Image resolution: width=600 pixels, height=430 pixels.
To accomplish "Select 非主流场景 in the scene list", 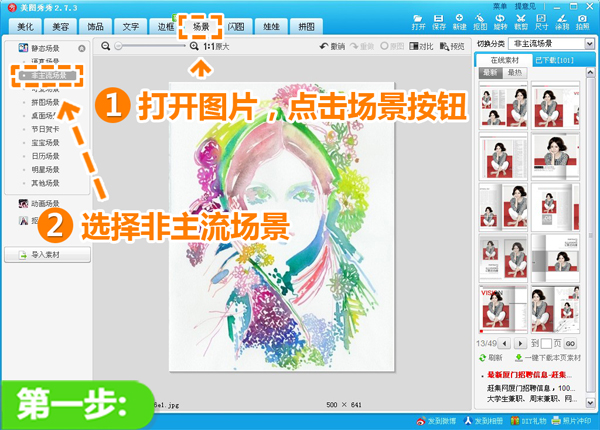I will coord(47,75).
